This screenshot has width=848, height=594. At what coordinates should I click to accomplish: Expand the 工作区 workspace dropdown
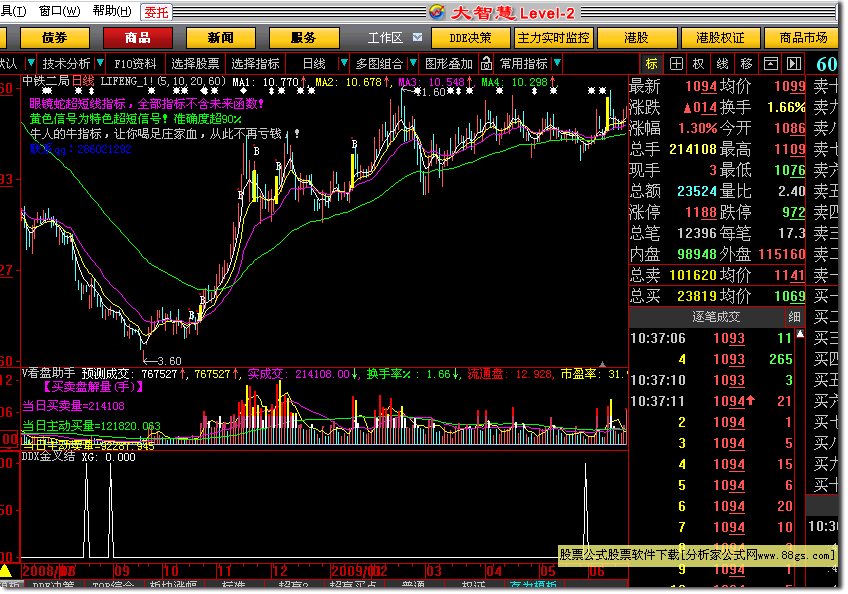pos(418,37)
